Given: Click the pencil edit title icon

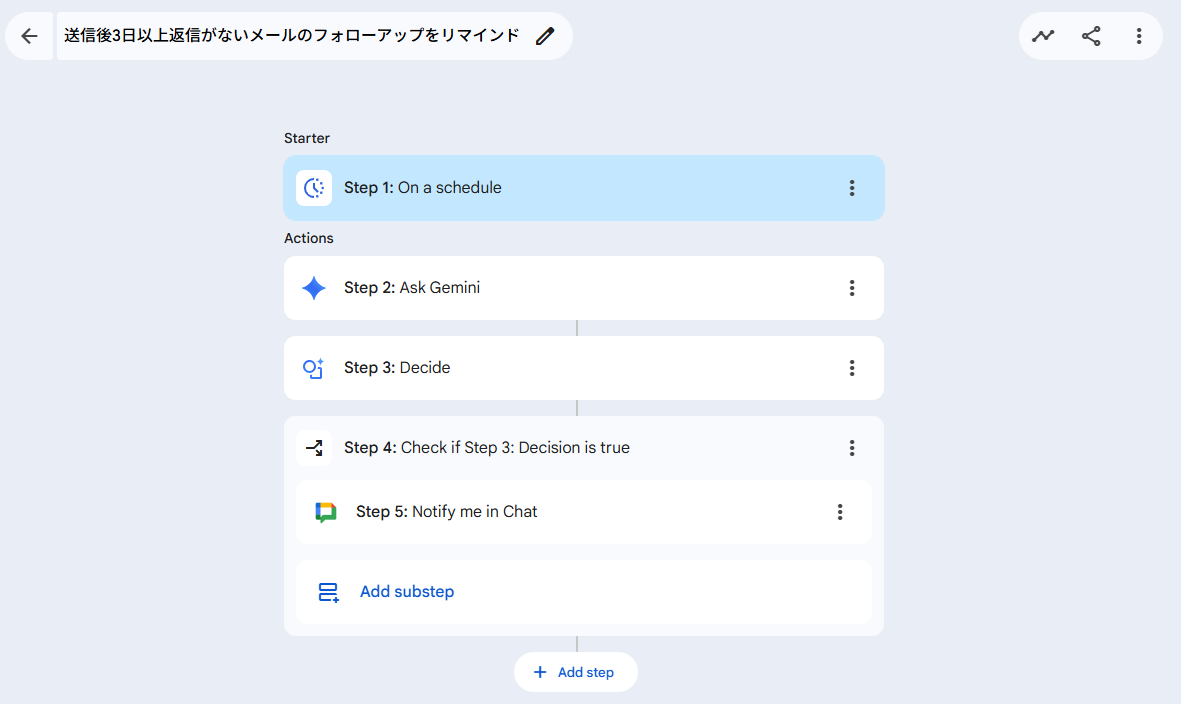Looking at the screenshot, I should (544, 36).
